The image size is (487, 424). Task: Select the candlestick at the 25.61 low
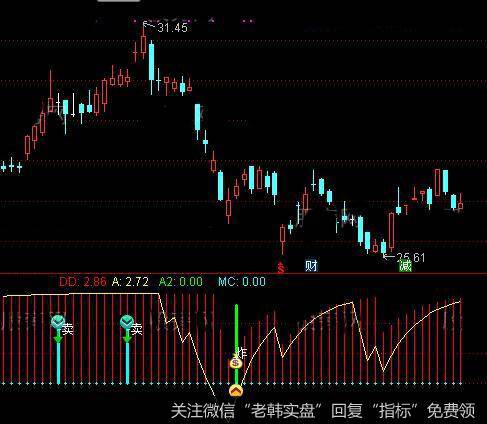384,248
